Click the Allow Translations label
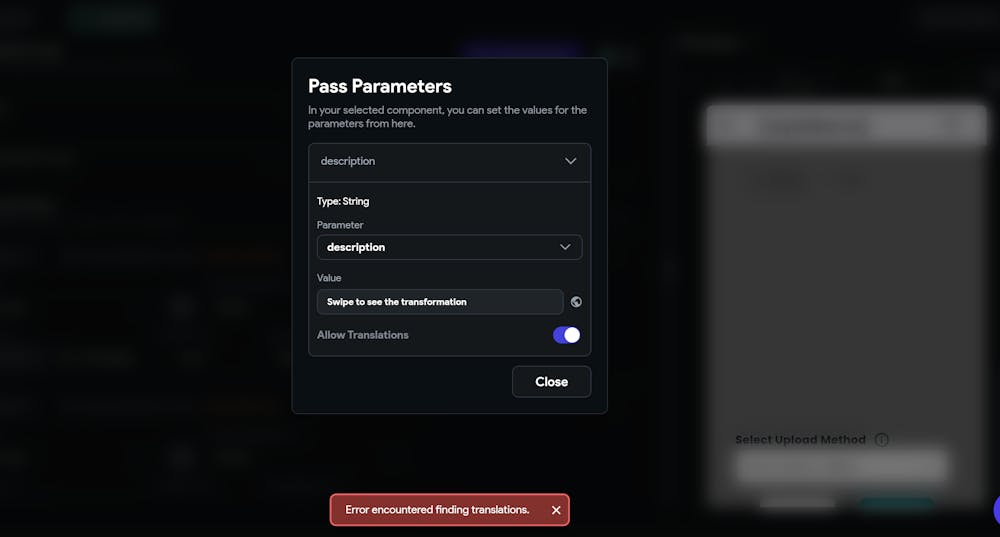 coord(362,335)
